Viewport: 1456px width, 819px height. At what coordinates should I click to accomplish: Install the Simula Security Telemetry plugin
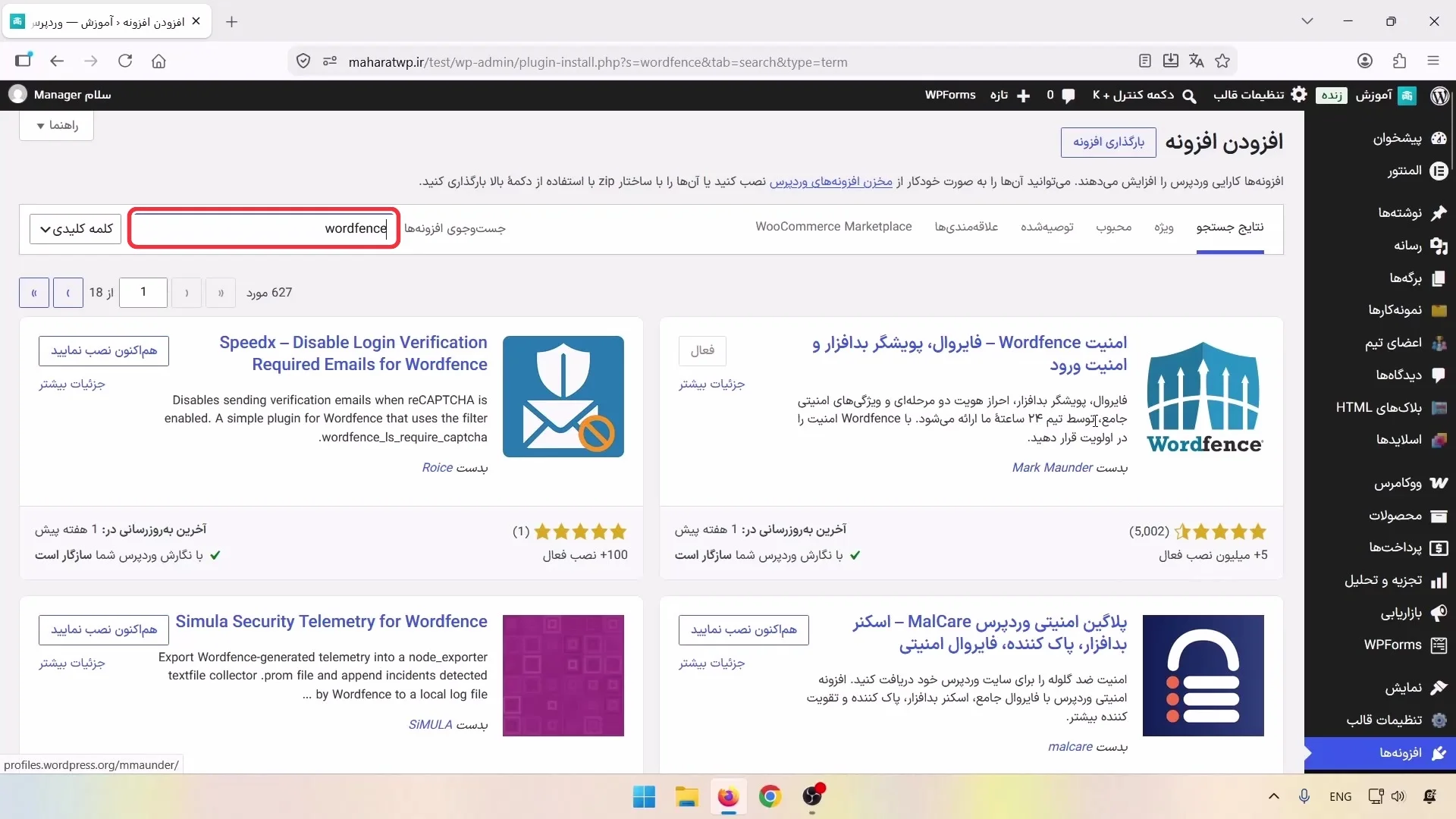(x=104, y=629)
